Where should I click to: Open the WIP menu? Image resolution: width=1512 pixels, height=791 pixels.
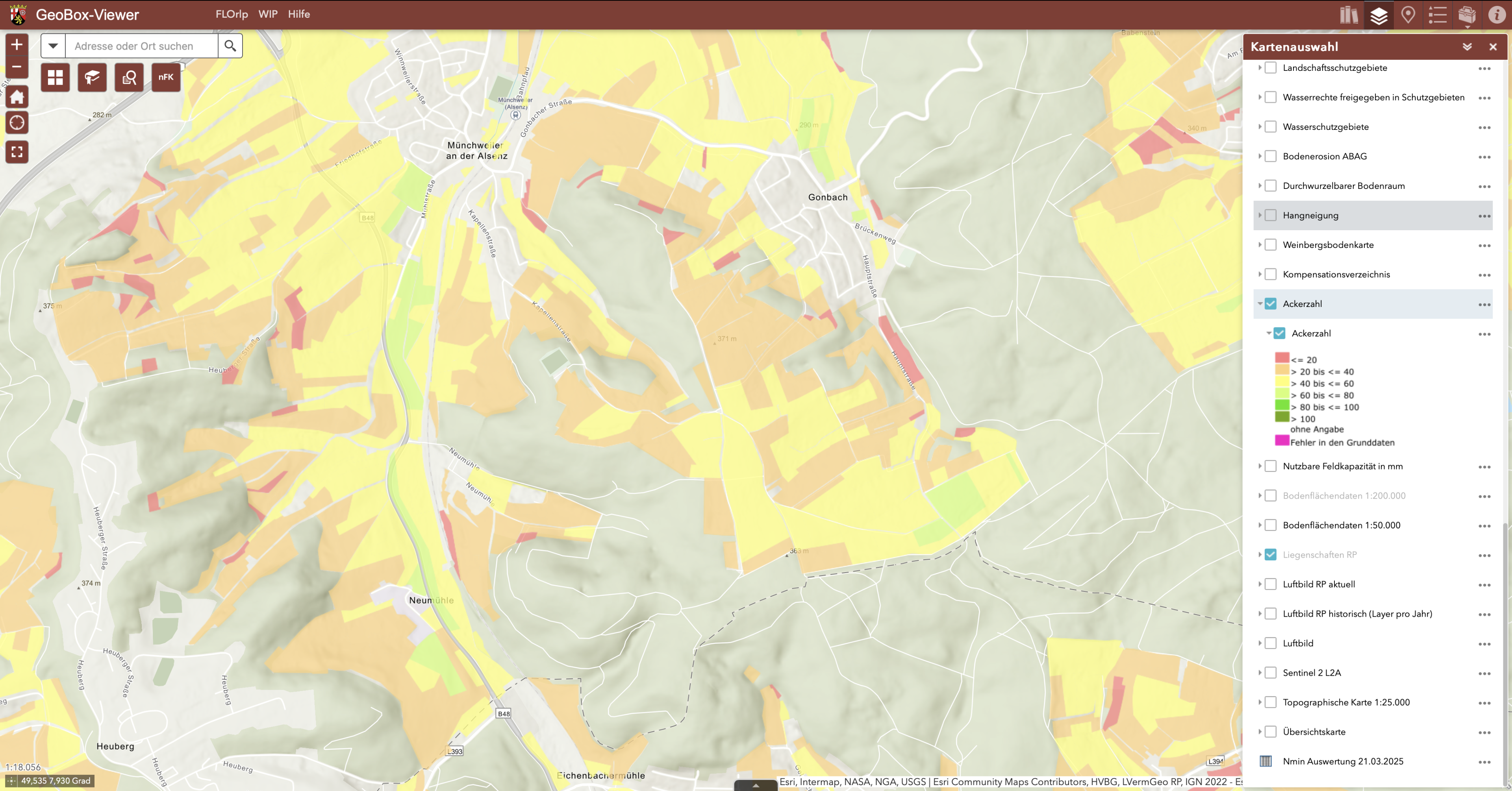(268, 14)
